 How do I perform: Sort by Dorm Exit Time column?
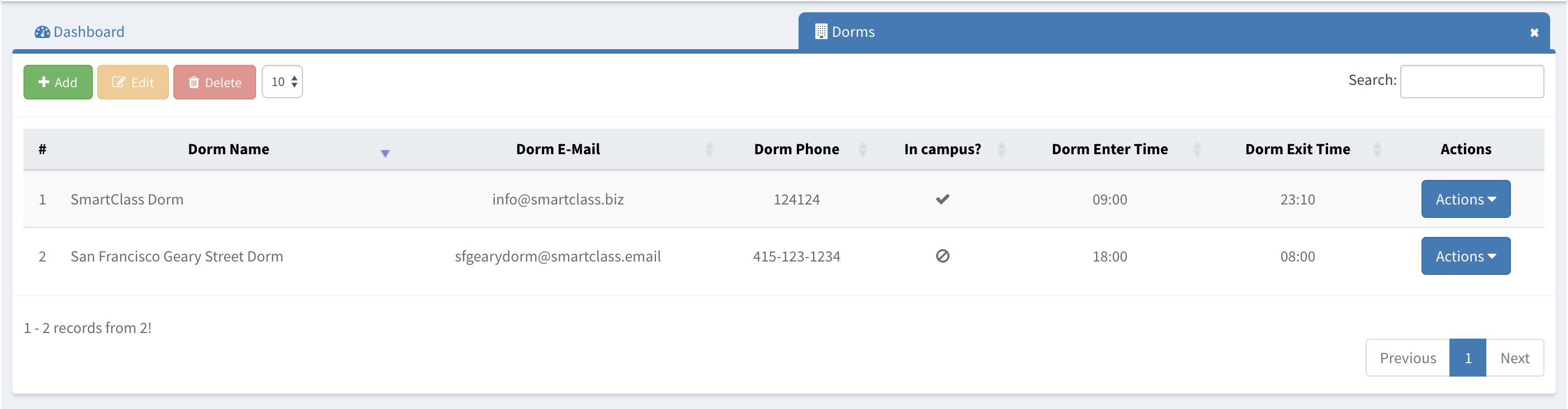pyautogui.click(x=1377, y=150)
